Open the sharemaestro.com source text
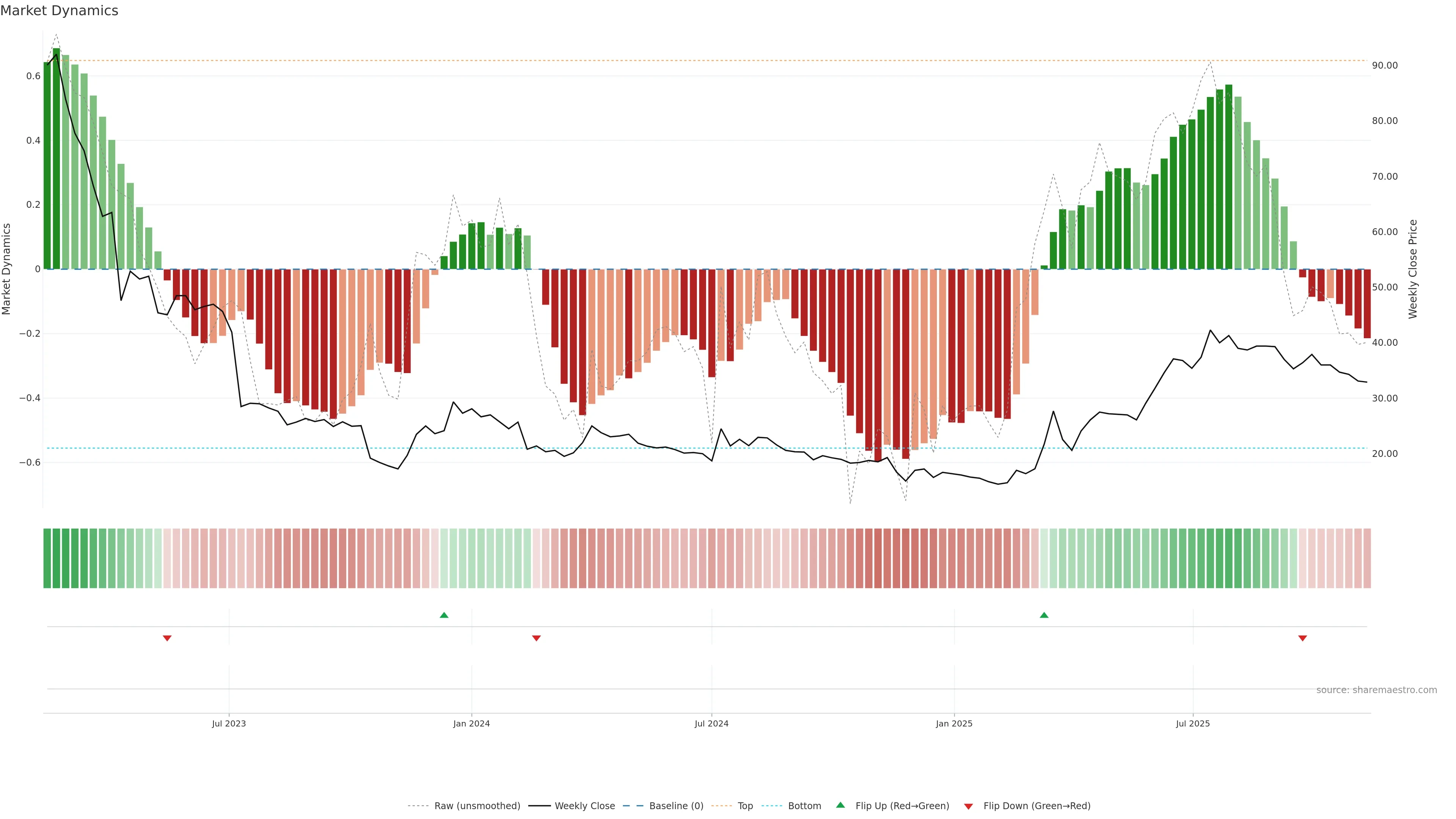1456x819 pixels. (1376, 690)
